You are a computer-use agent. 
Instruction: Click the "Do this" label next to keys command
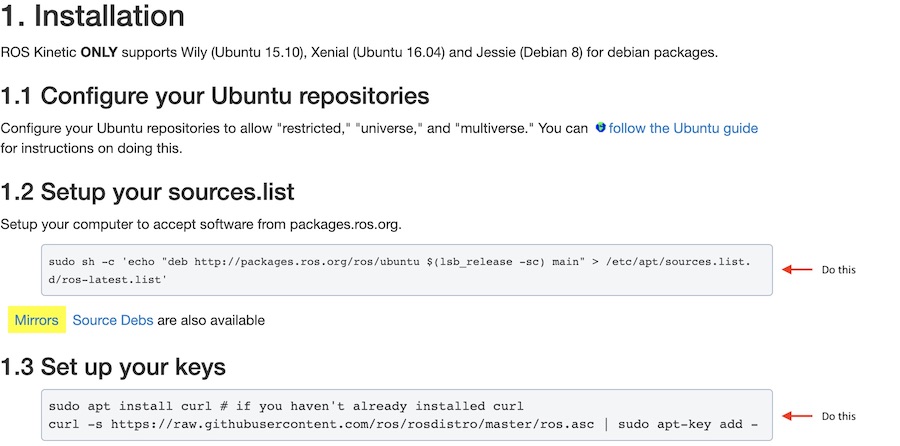coord(838,416)
